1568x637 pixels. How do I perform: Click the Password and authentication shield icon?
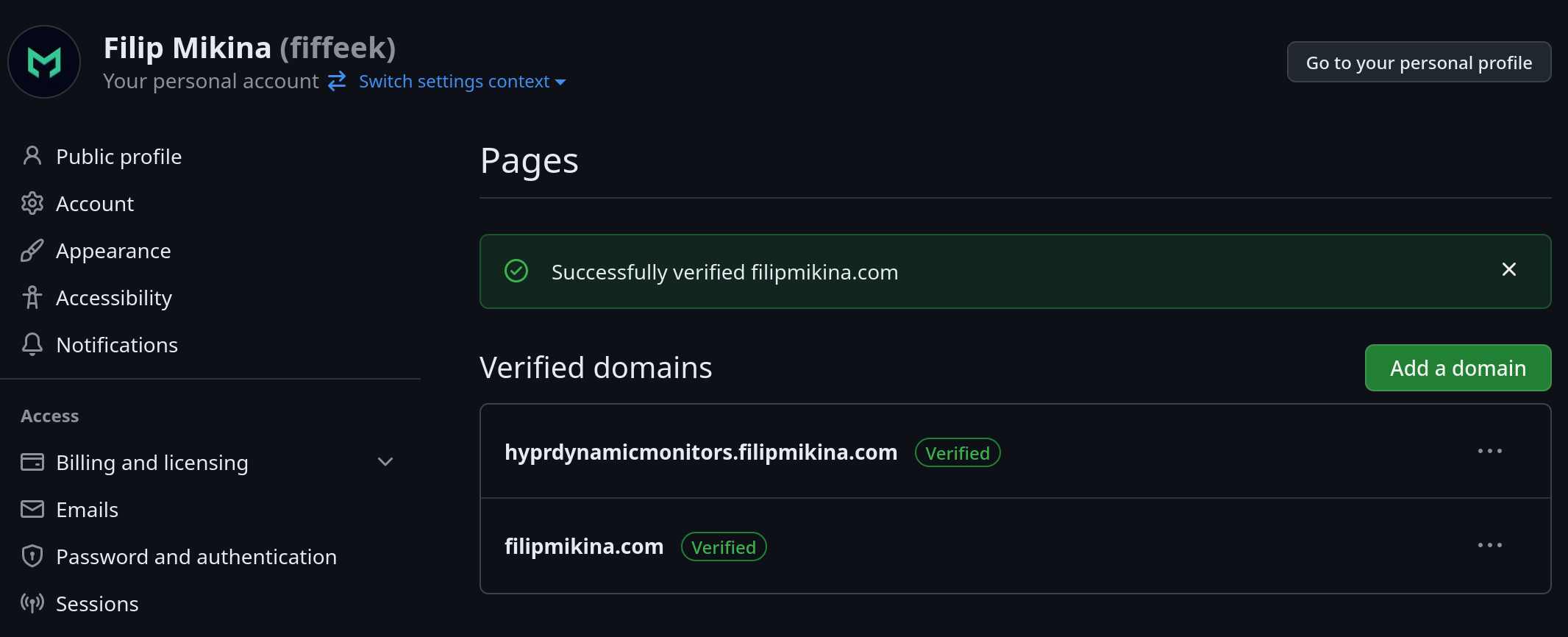click(x=32, y=556)
